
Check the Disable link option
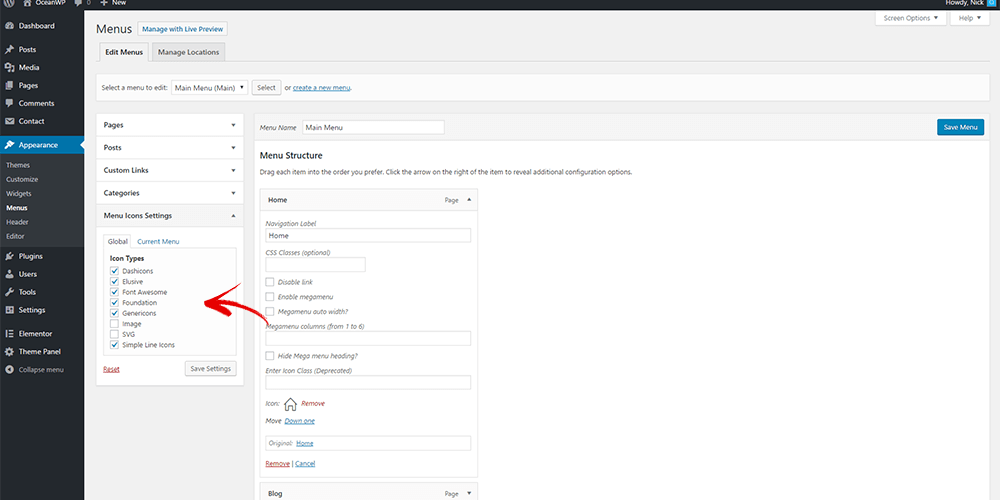coord(270,282)
